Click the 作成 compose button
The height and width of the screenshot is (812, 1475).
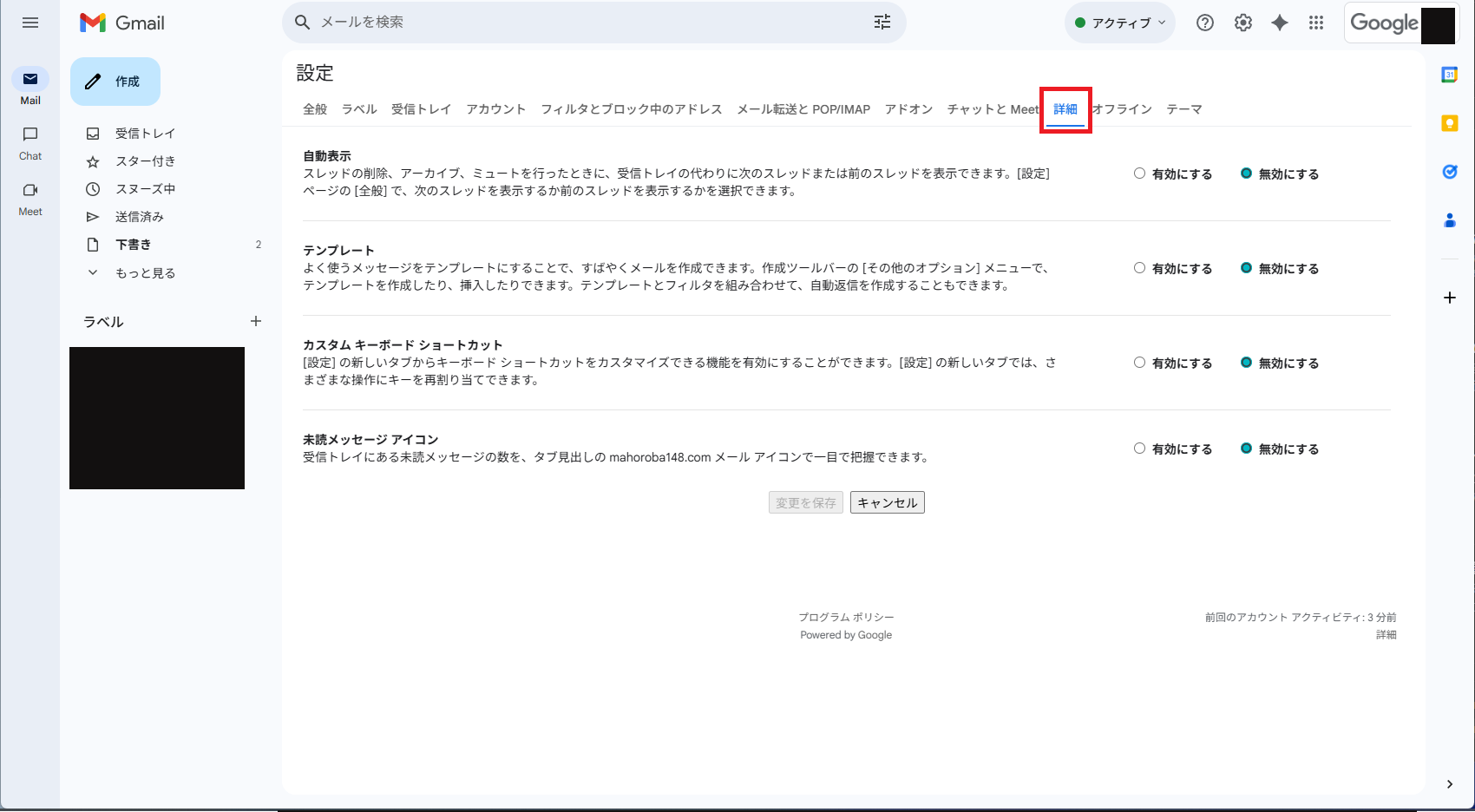tap(115, 82)
